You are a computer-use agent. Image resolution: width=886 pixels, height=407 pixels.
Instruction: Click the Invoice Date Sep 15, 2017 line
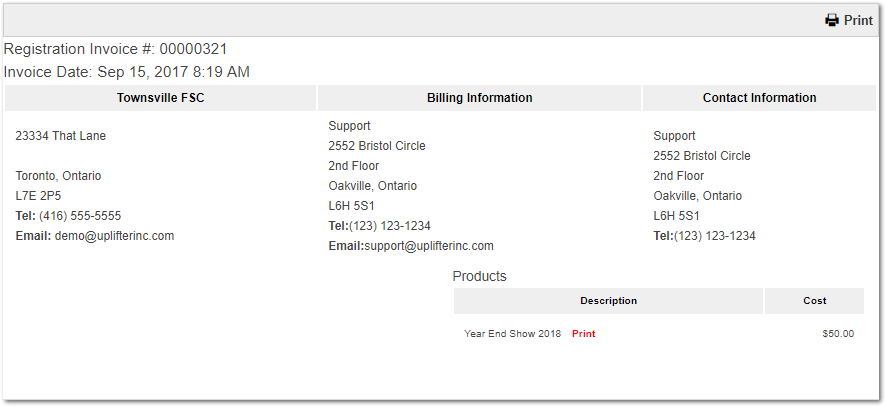click(x=127, y=72)
